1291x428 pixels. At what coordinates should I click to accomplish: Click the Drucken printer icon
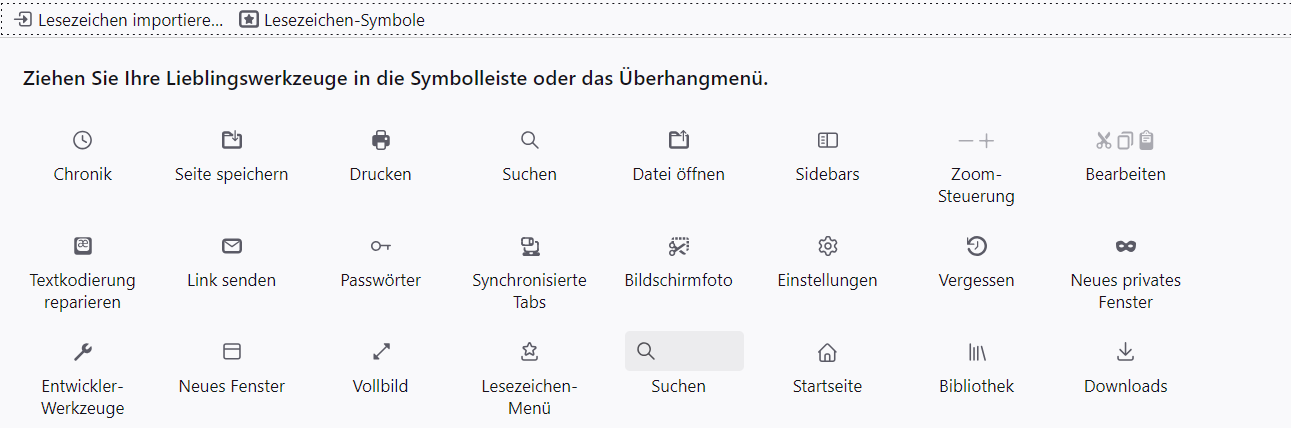click(381, 140)
